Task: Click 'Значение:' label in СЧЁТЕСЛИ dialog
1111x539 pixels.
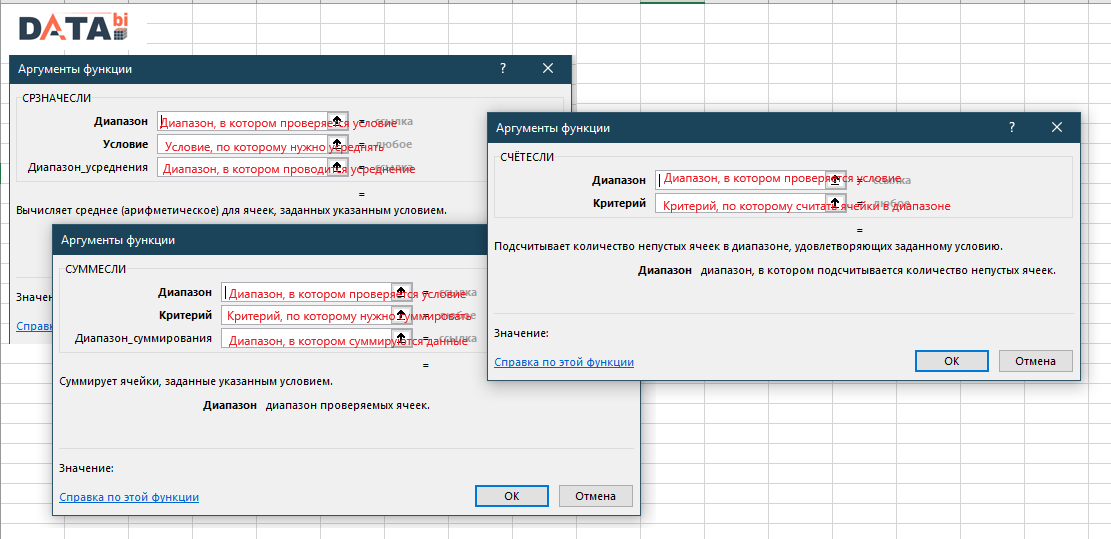Action: pos(521,333)
